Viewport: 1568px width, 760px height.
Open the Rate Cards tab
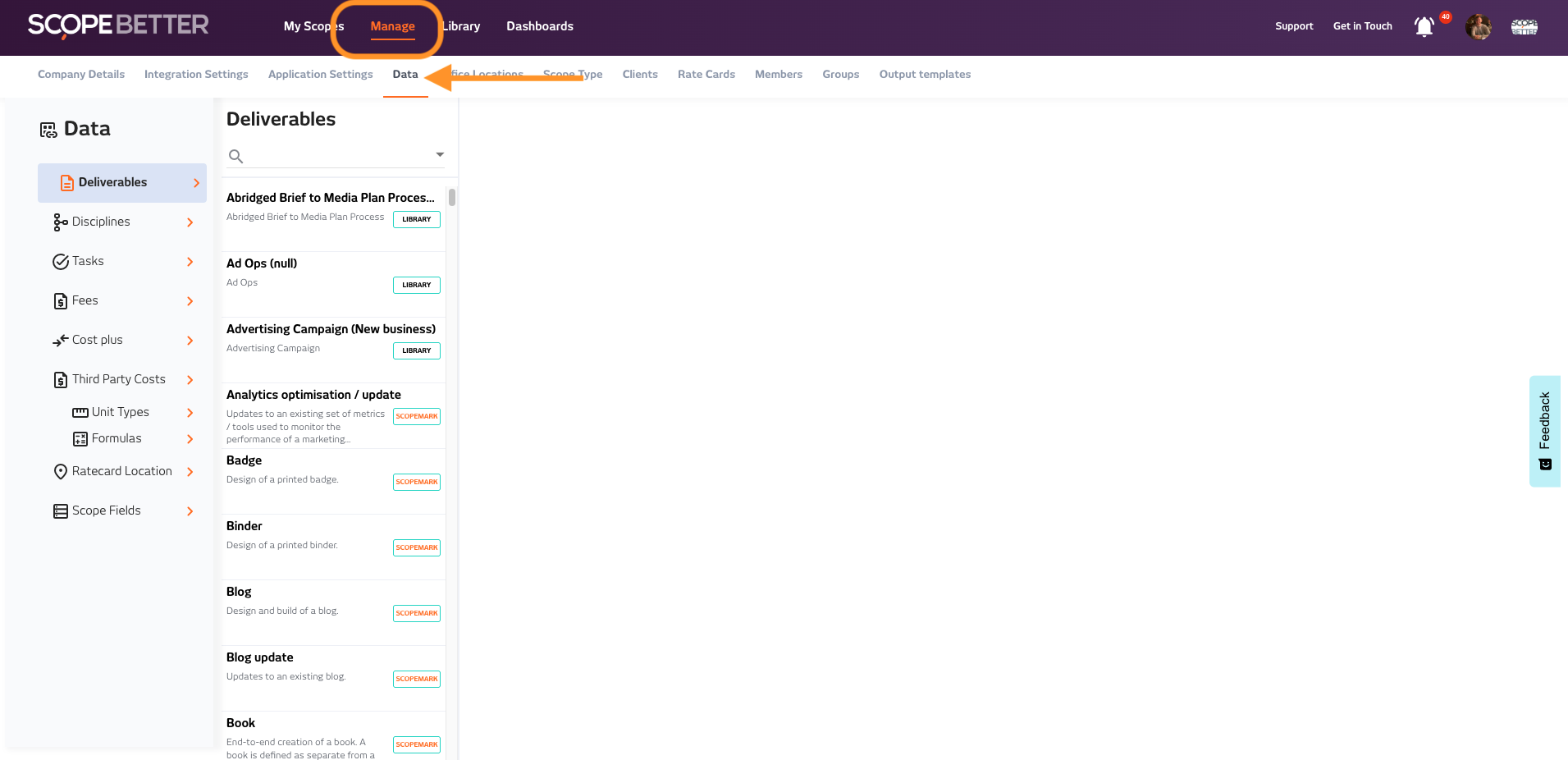pos(706,74)
